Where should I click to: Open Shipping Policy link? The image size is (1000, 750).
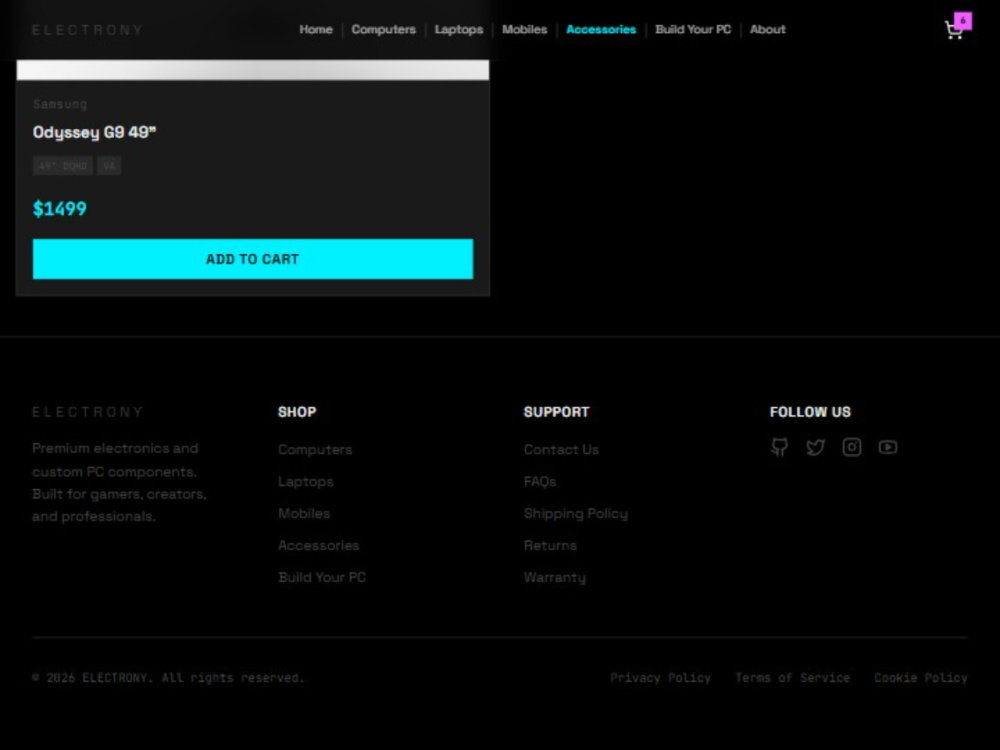coord(576,513)
